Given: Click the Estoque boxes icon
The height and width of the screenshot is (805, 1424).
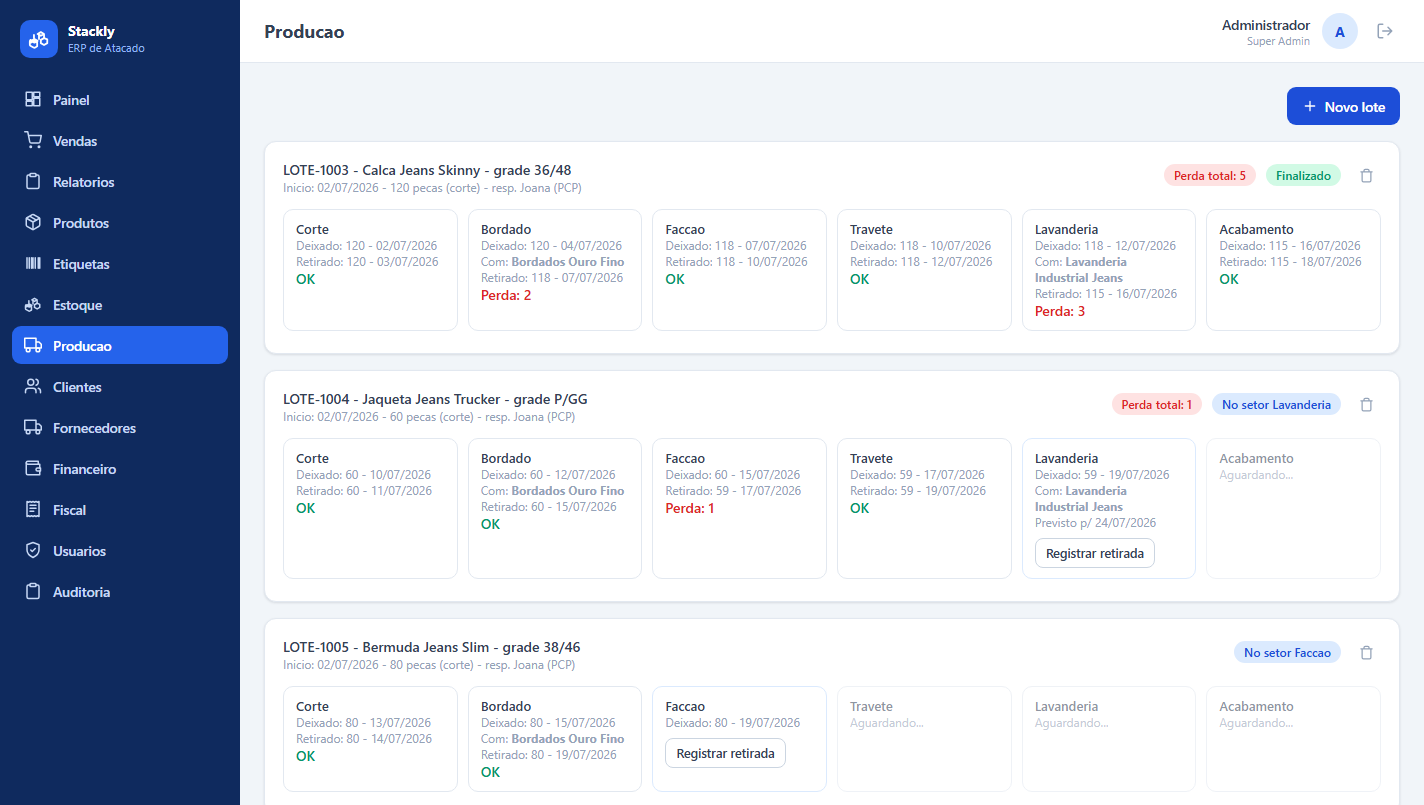Looking at the screenshot, I should click(x=33, y=305).
